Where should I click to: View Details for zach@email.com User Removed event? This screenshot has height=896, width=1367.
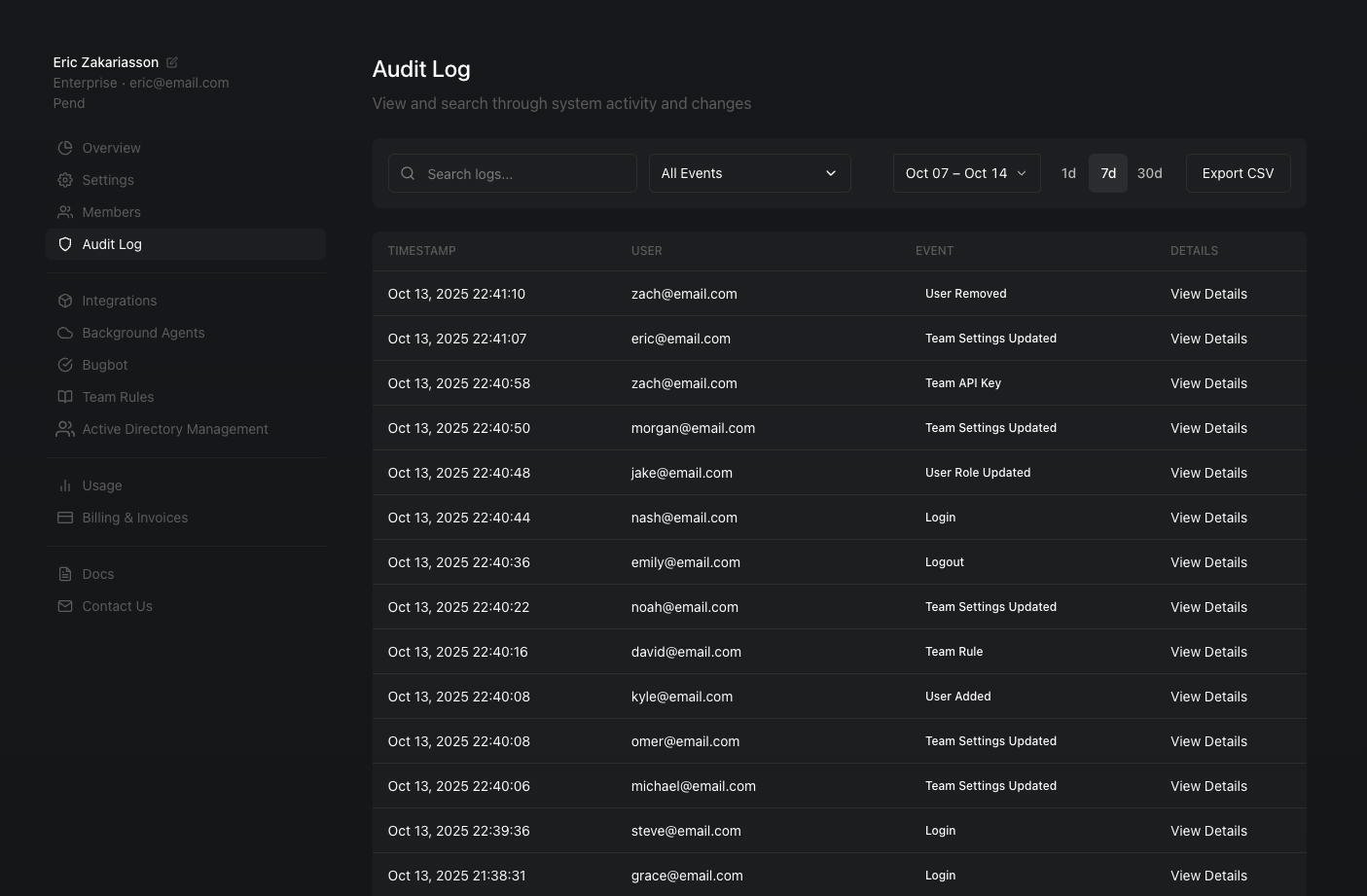(1208, 294)
